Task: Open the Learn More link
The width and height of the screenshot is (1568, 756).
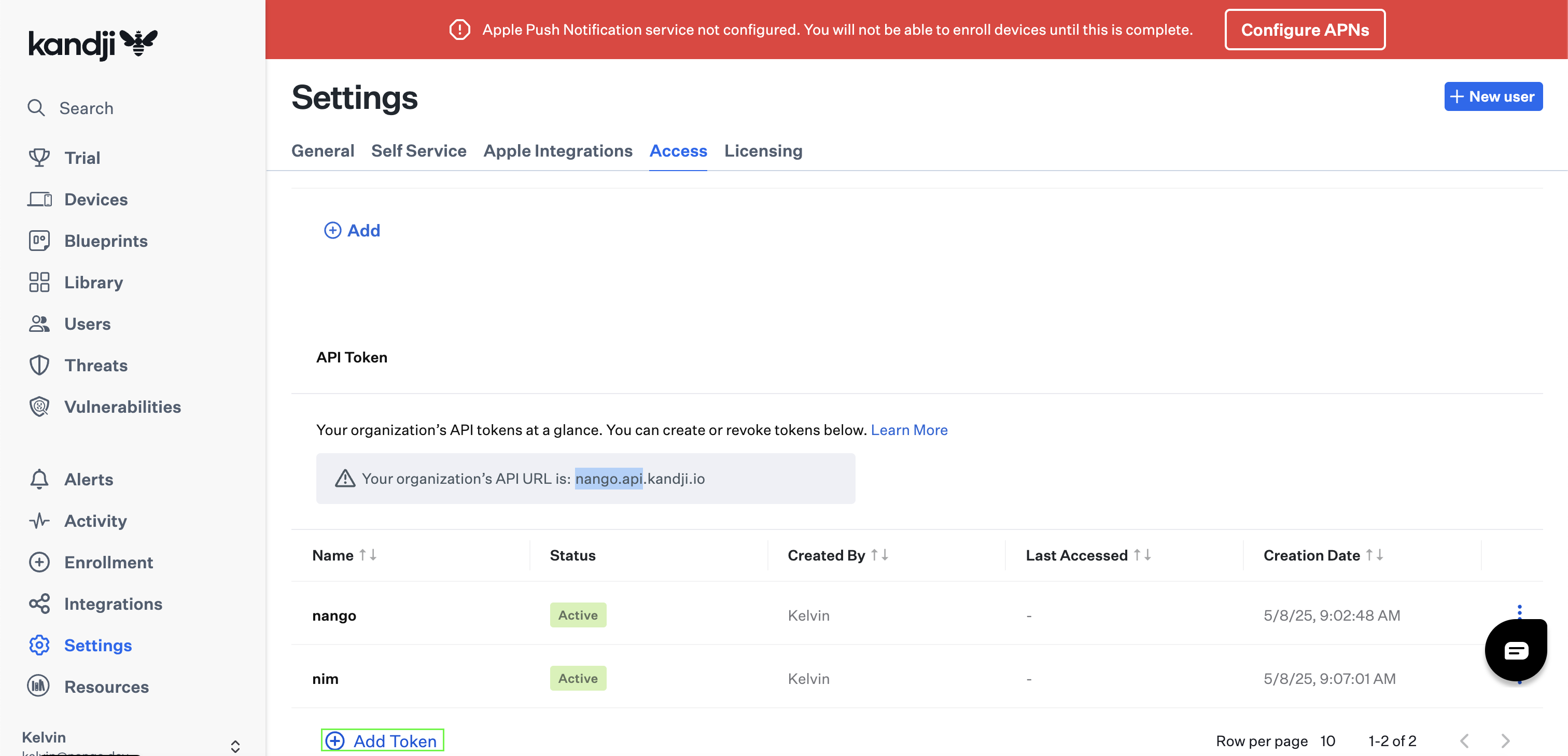Action: pos(909,430)
